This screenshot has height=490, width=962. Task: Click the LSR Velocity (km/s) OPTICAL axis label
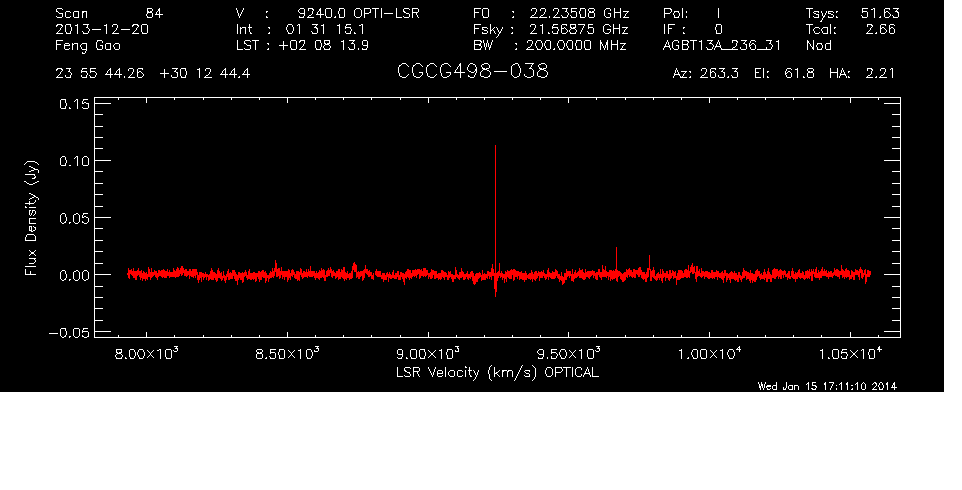pyautogui.click(x=497, y=372)
